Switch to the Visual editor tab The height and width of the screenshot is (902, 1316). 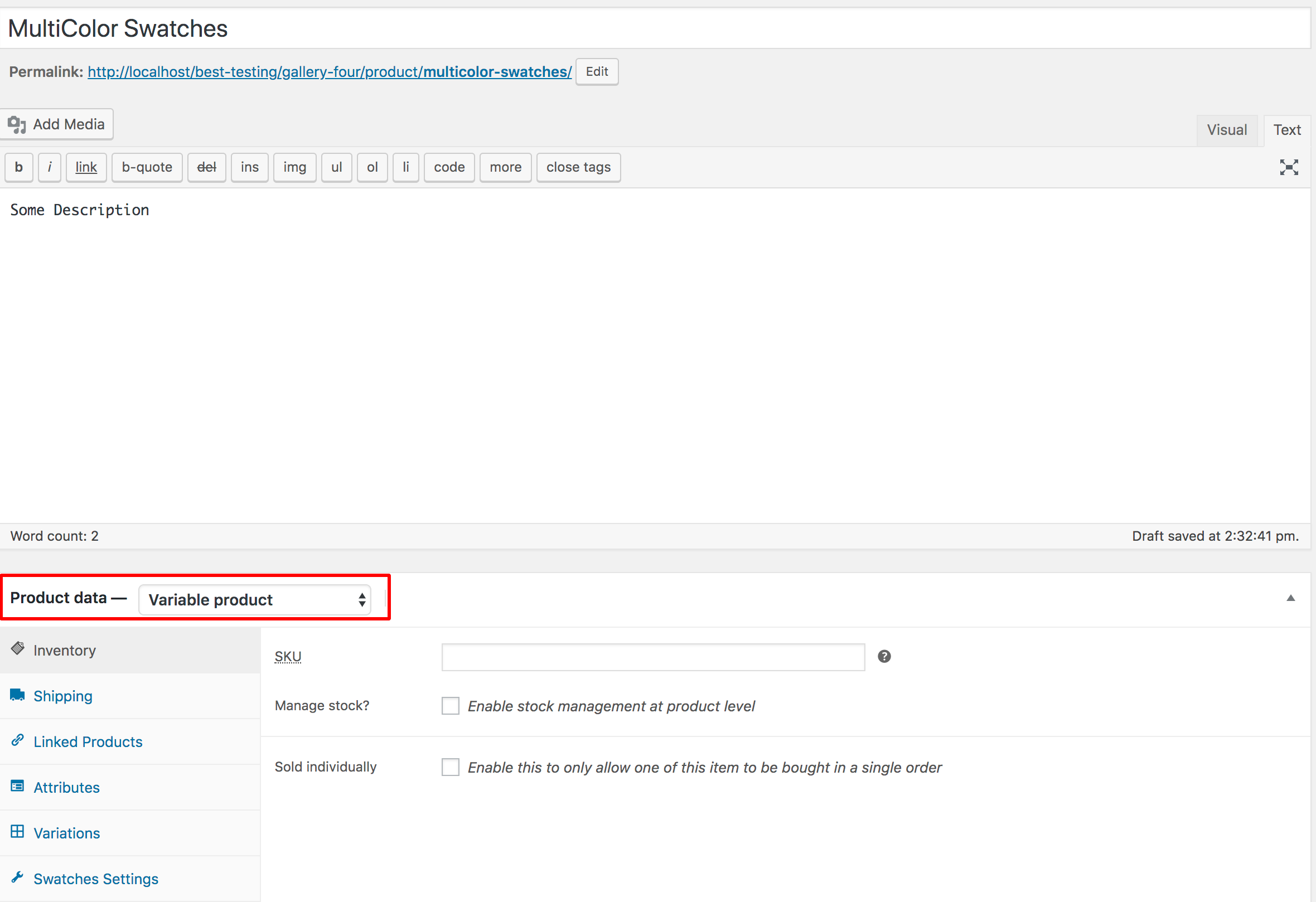1227,130
